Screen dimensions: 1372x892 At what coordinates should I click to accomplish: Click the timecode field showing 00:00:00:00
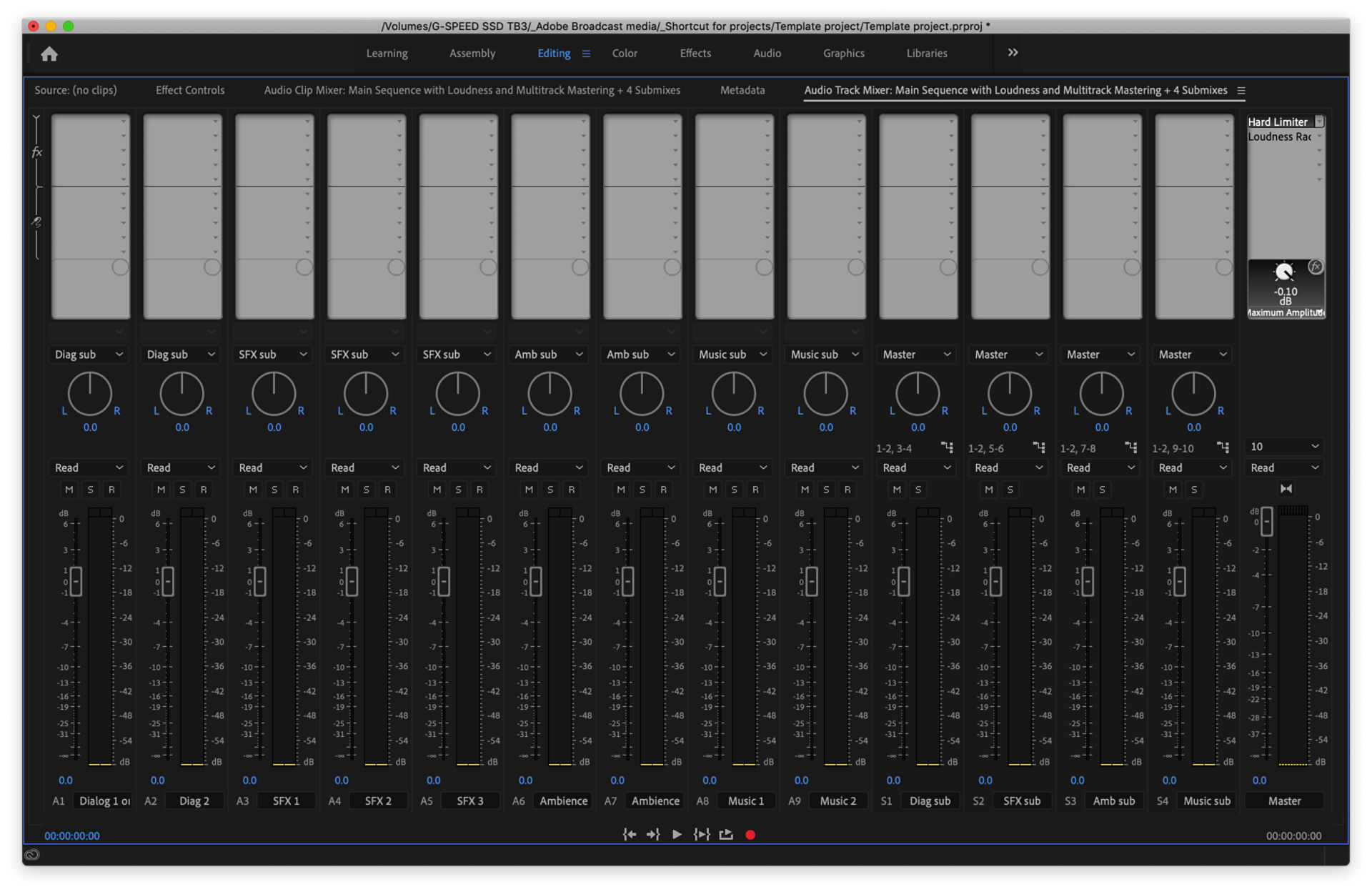71,836
